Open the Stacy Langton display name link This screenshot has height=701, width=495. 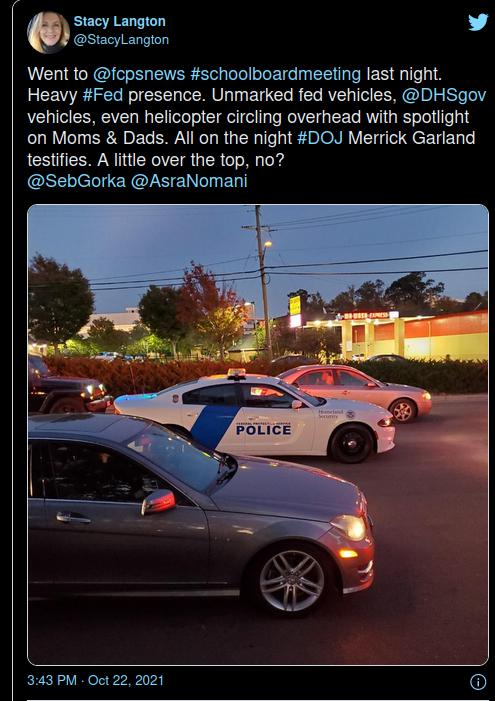pyautogui.click(x=119, y=21)
